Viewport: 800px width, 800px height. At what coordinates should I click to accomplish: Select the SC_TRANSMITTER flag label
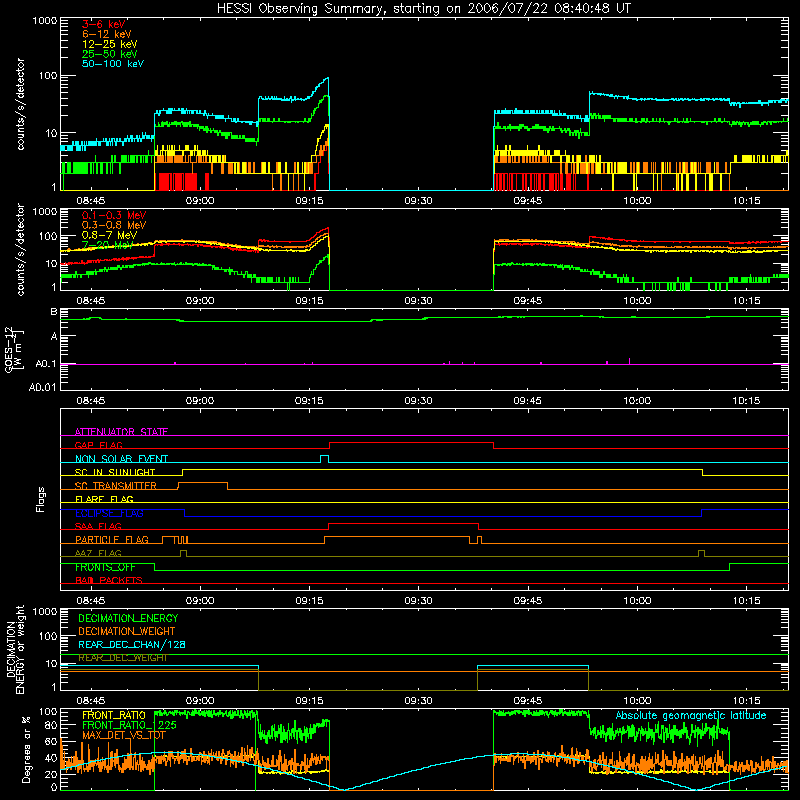(116, 486)
